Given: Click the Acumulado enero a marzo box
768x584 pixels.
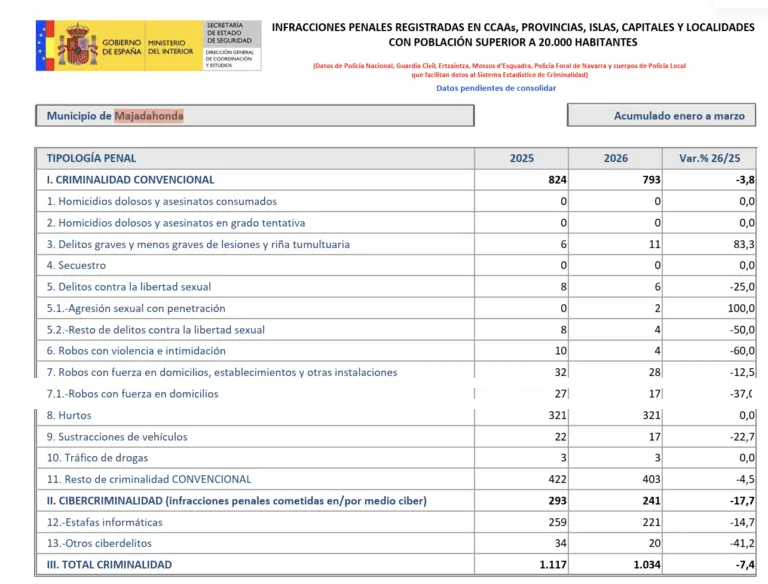Looking at the screenshot, I should point(661,116).
